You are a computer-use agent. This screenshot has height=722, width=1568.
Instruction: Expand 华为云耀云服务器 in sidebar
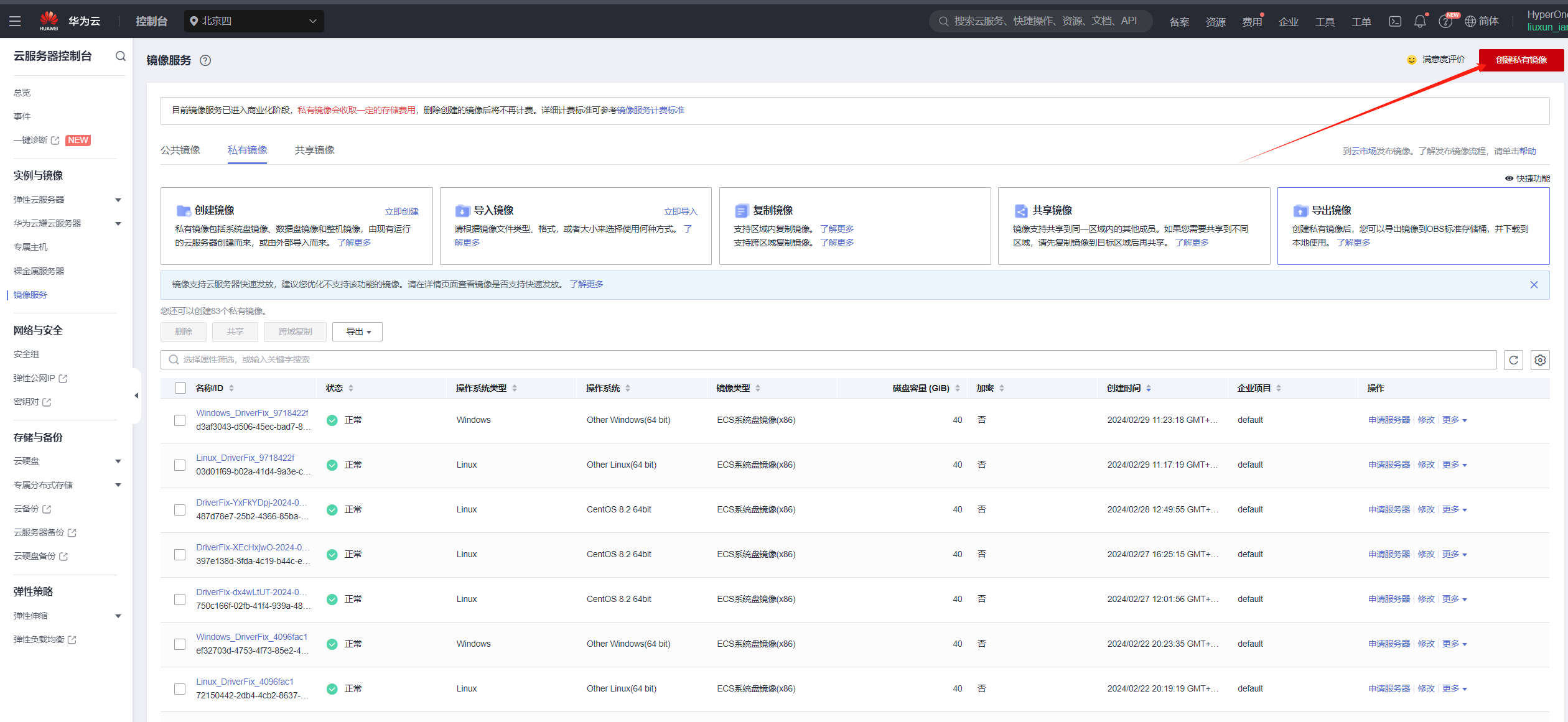118,224
